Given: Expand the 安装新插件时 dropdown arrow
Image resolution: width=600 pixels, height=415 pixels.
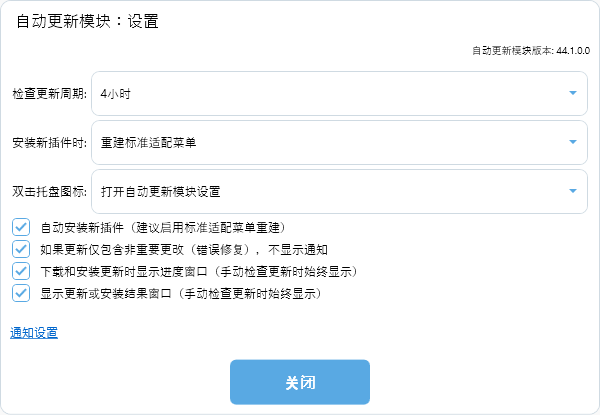Looking at the screenshot, I should coord(573,142).
